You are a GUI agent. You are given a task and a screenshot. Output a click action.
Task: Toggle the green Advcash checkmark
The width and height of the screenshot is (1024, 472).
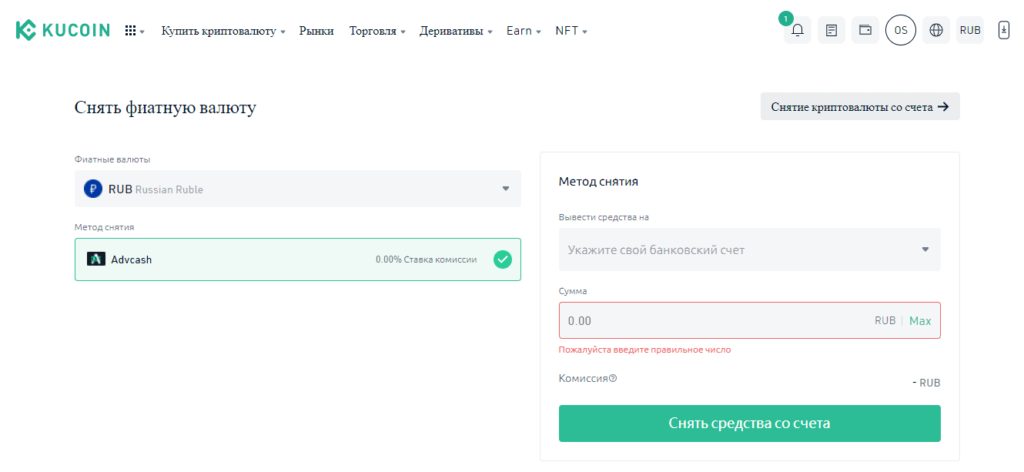(x=502, y=259)
